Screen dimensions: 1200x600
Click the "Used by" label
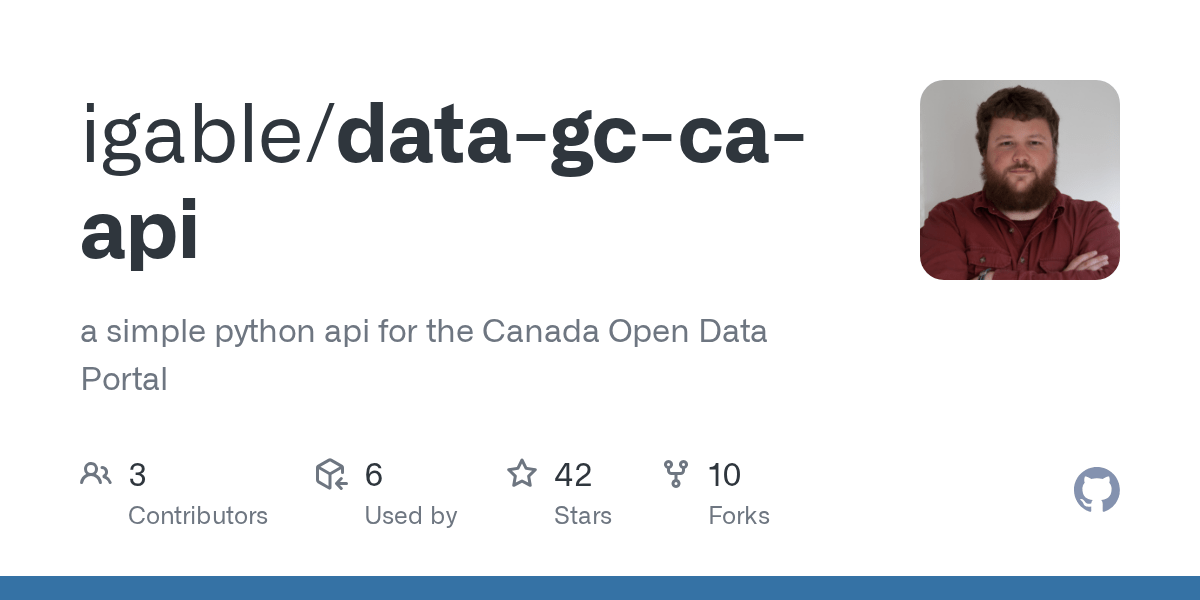click(x=411, y=516)
